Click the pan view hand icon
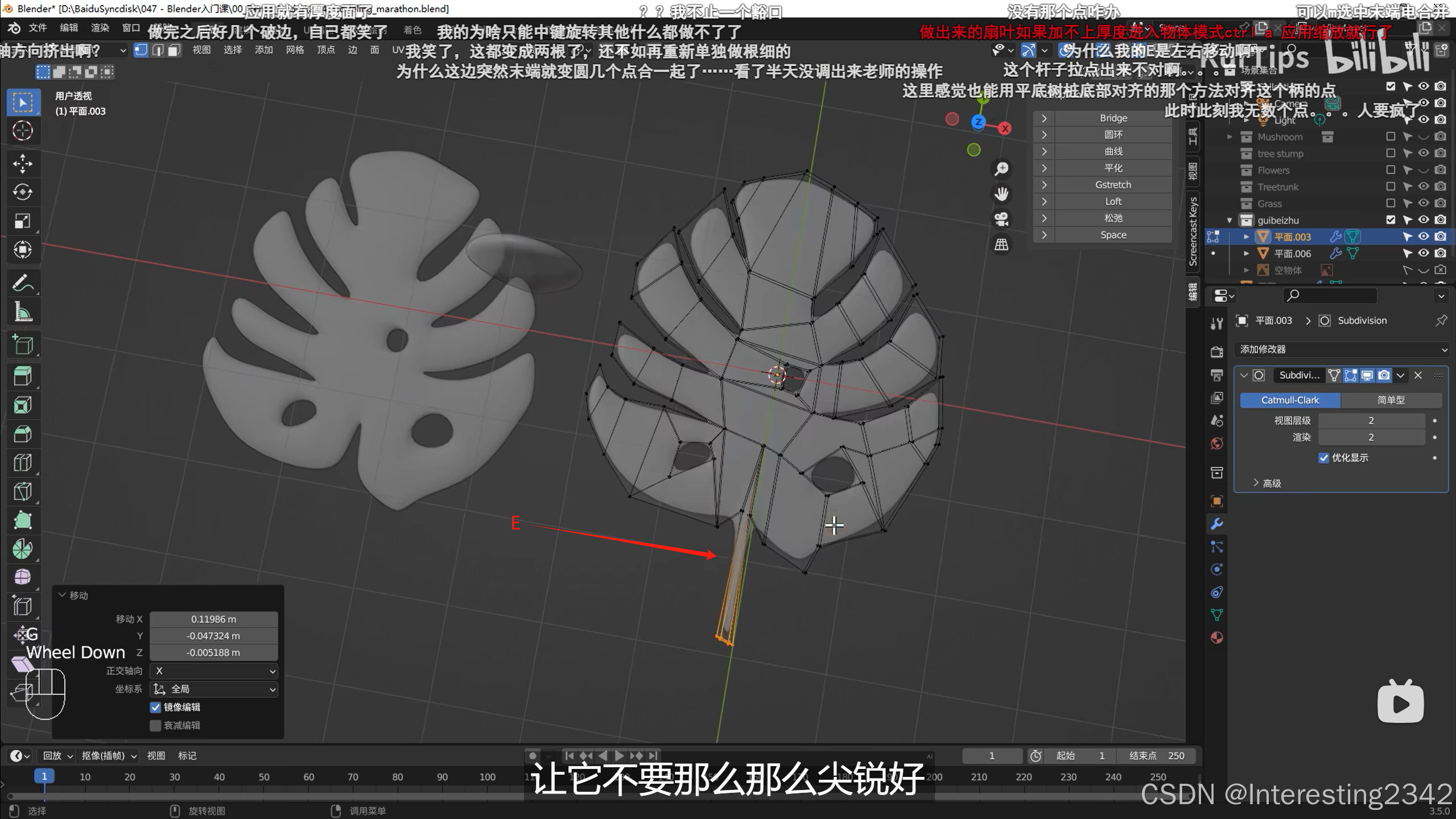1456x819 pixels. (1001, 194)
